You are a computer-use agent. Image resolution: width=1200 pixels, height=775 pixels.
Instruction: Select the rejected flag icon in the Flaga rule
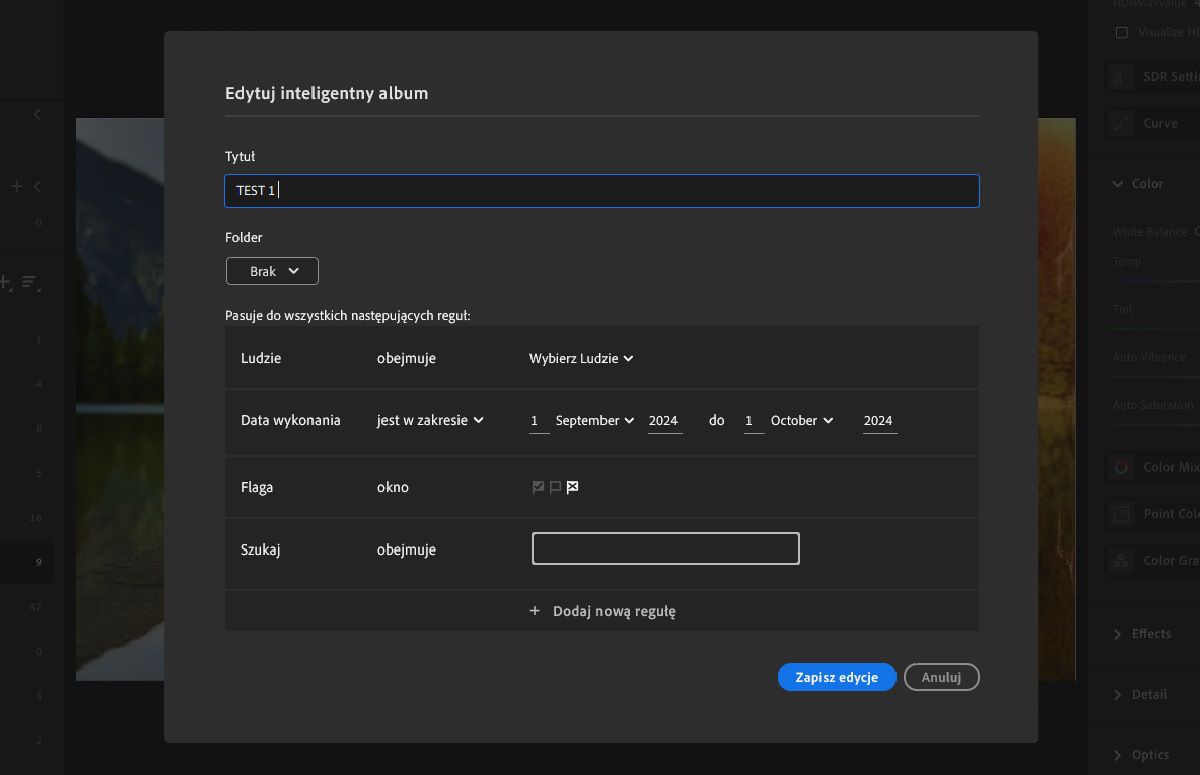point(572,487)
